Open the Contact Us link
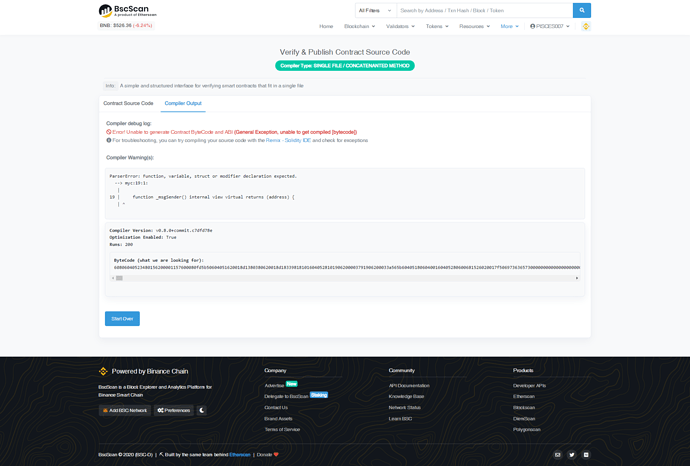Viewport: 690px width, 466px height. [276, 407]
